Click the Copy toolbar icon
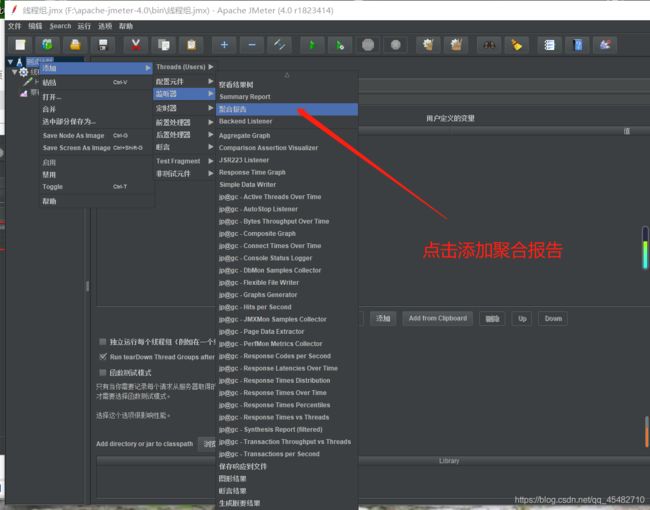Image resolution: width=650 pixels, height=510 pixels. 164,45
